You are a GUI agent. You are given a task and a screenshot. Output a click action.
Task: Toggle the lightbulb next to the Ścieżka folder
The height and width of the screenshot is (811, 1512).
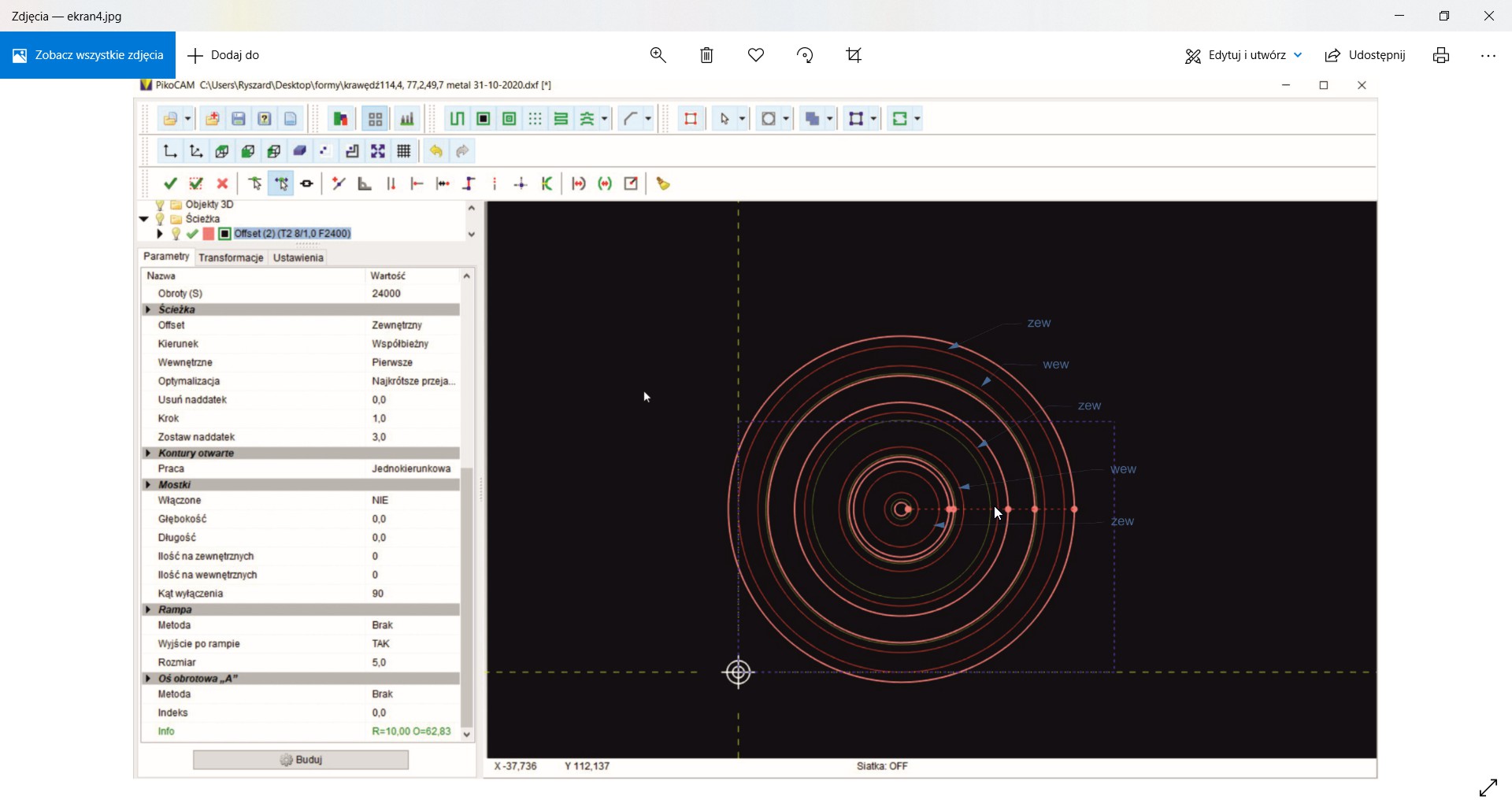[160, 220]
